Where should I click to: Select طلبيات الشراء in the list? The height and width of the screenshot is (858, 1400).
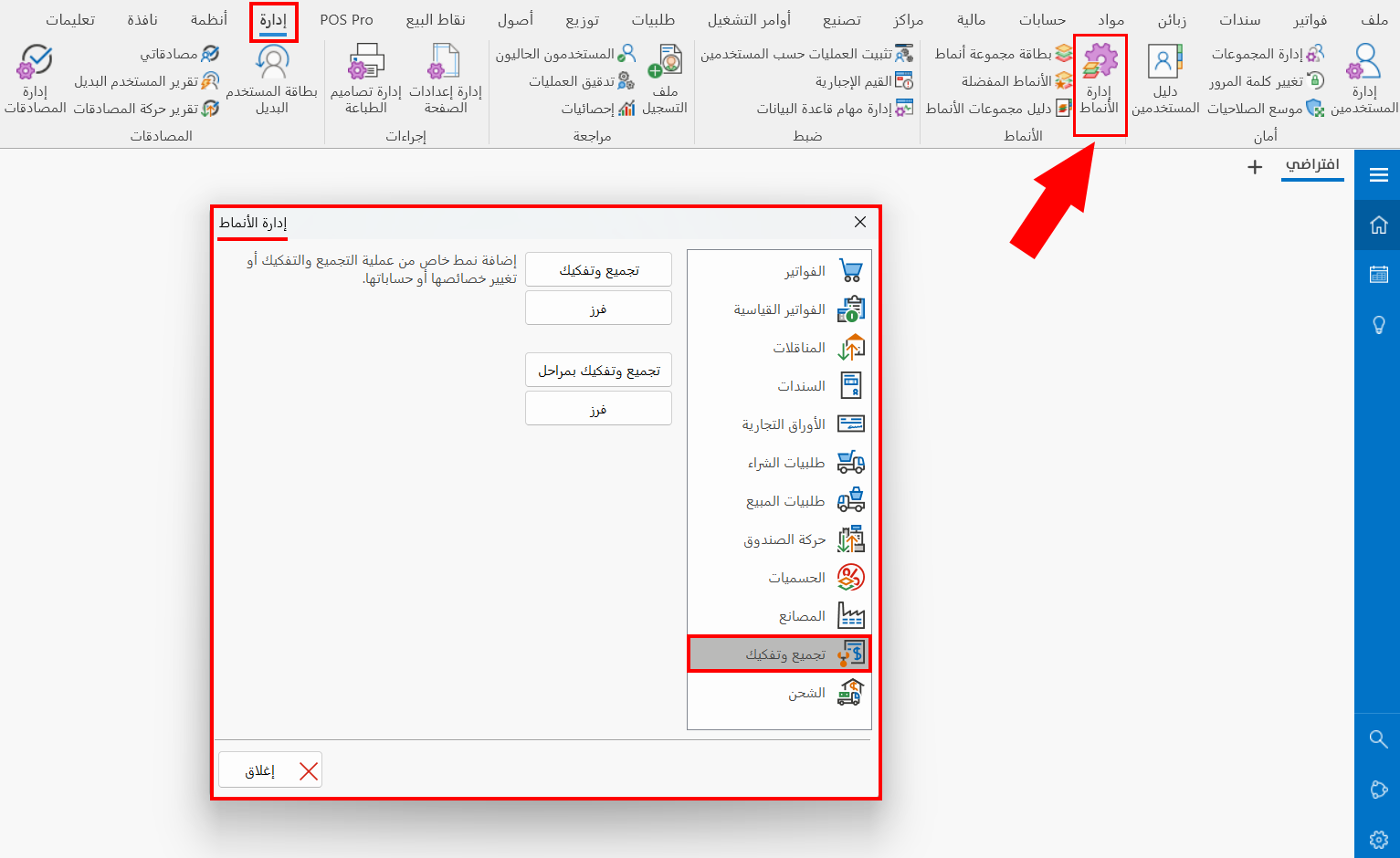[779, 463]
